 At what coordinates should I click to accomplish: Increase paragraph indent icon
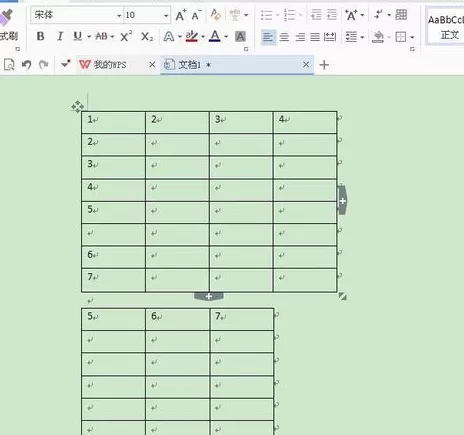pos(332,15)
